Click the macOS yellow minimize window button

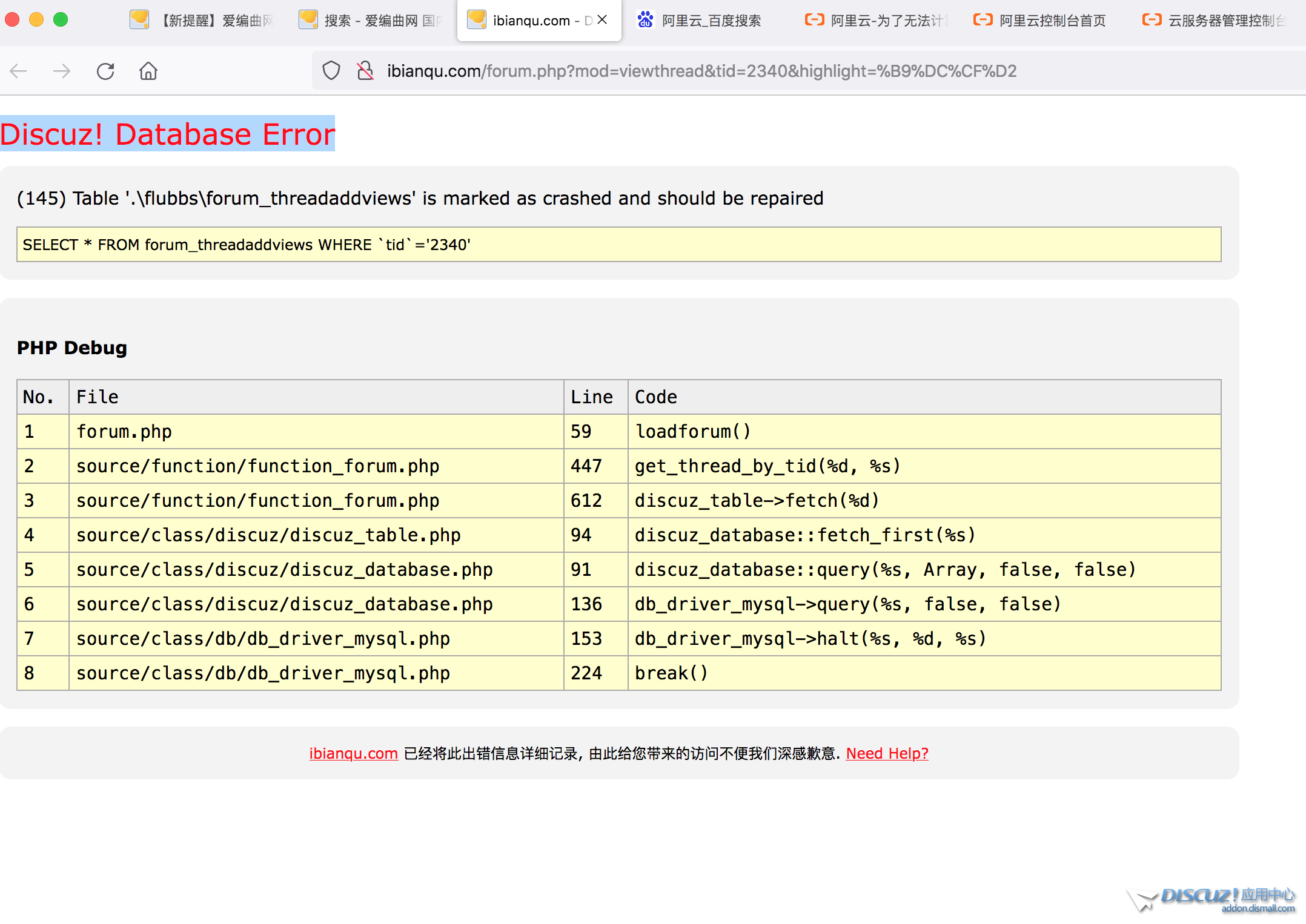tap(36, 20)
